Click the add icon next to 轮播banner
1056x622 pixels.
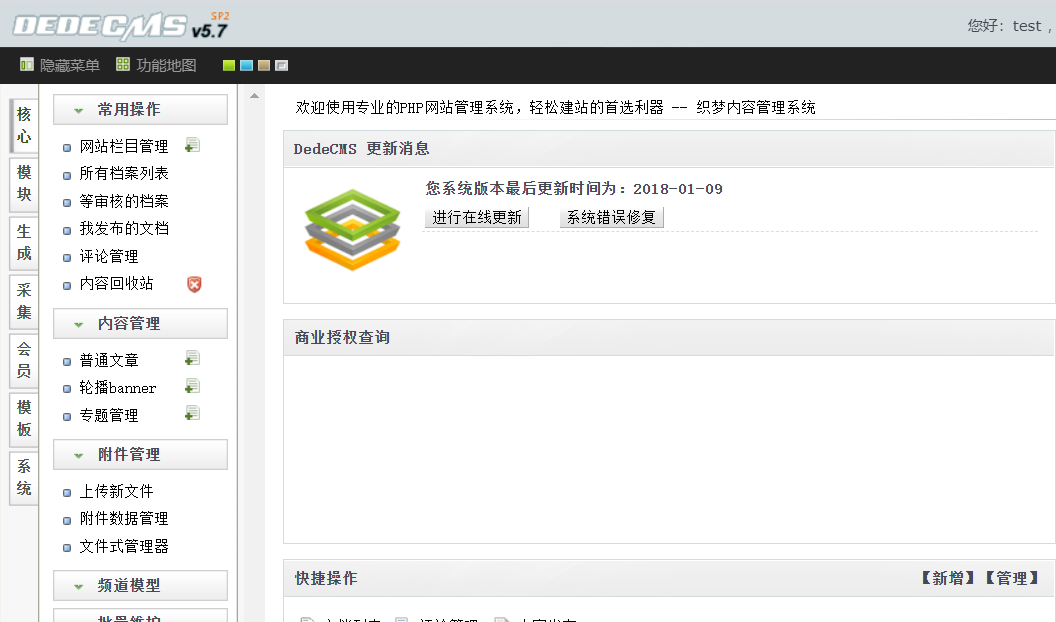(193, 386)
